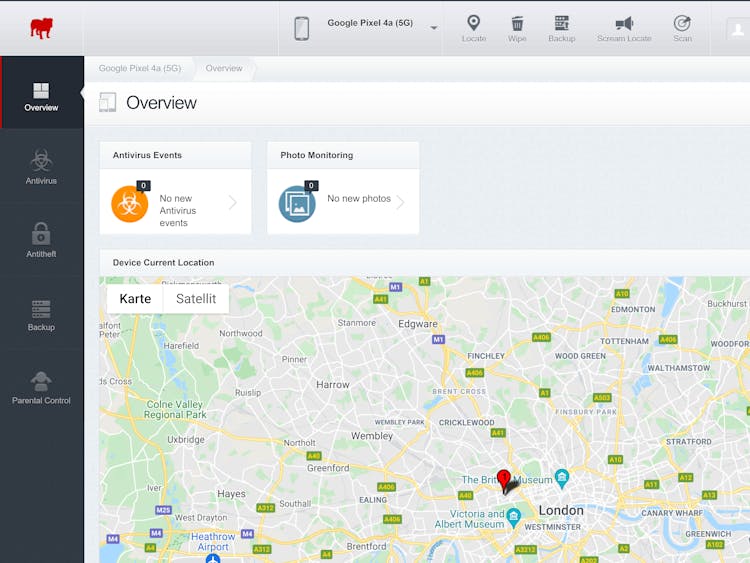Image resolution: width=750 pixels, height=563 pixels.
Task: Open Backup section in sidebar
Action: 42,315
